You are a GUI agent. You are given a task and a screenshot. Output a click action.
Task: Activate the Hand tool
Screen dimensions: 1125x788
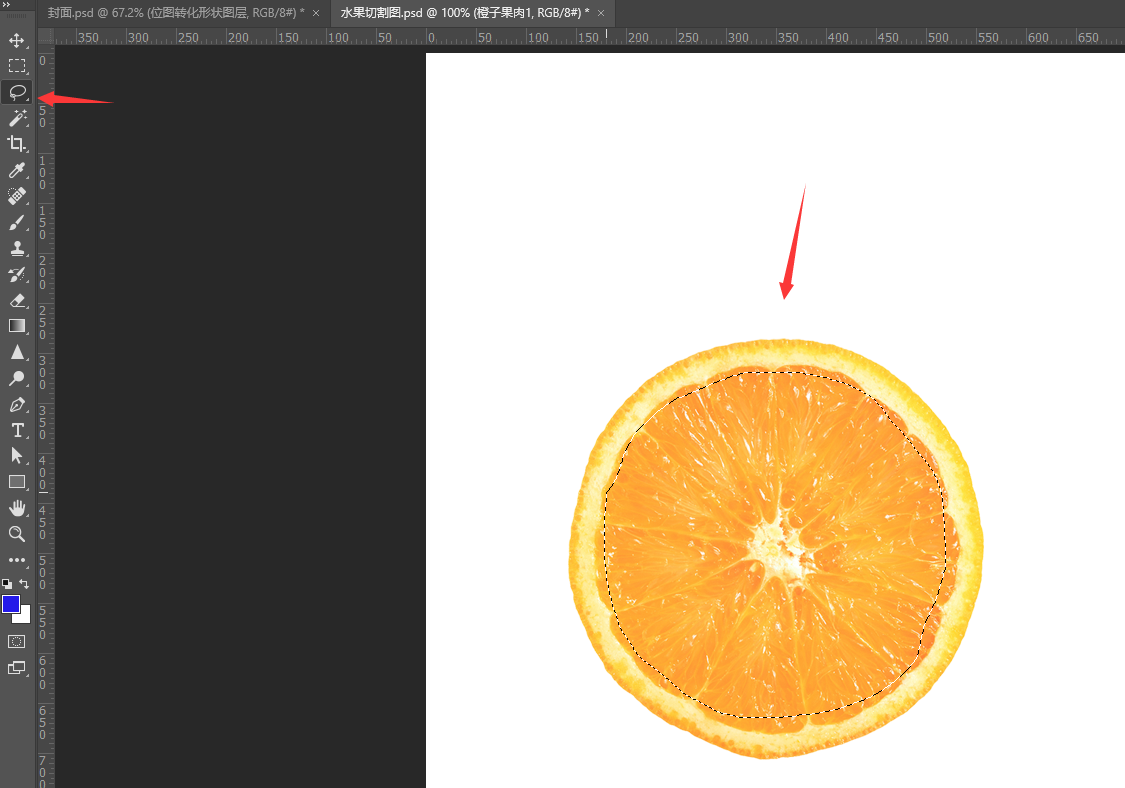(x=17, y=508)
